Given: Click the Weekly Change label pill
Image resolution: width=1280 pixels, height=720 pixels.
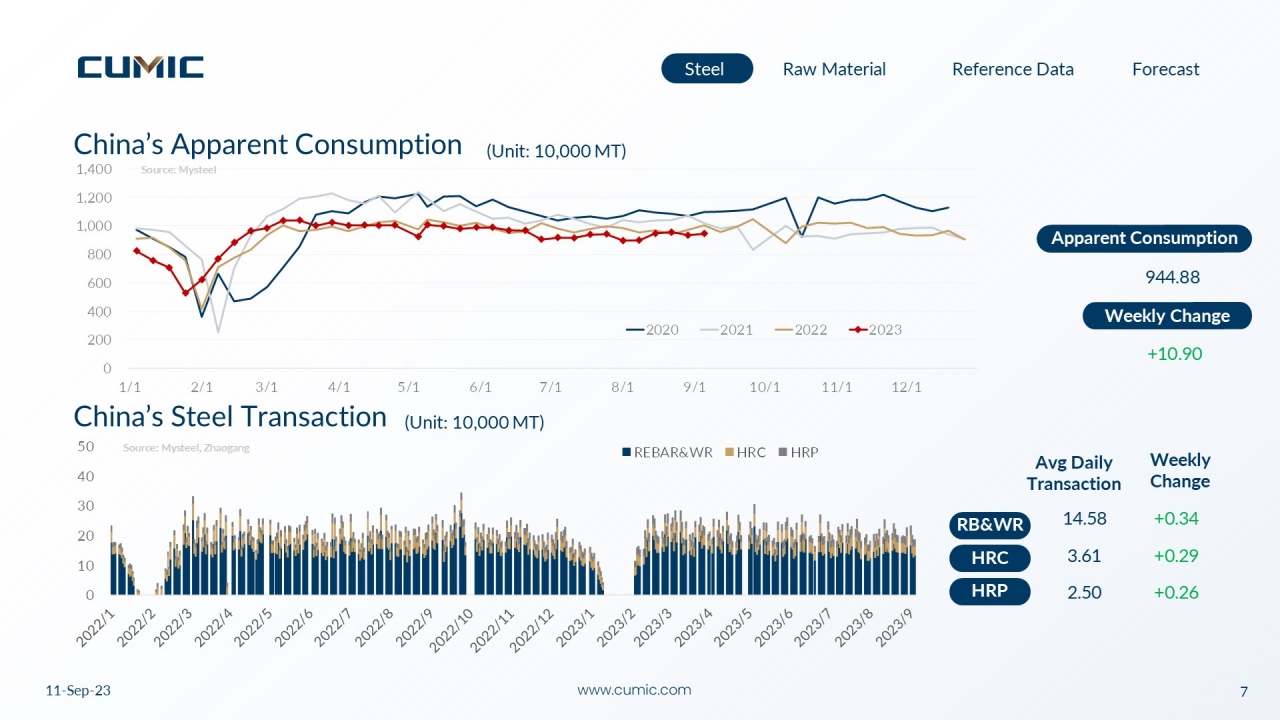Looking at the screenshot, I should pyautogui.click(x=1167, y=316).
